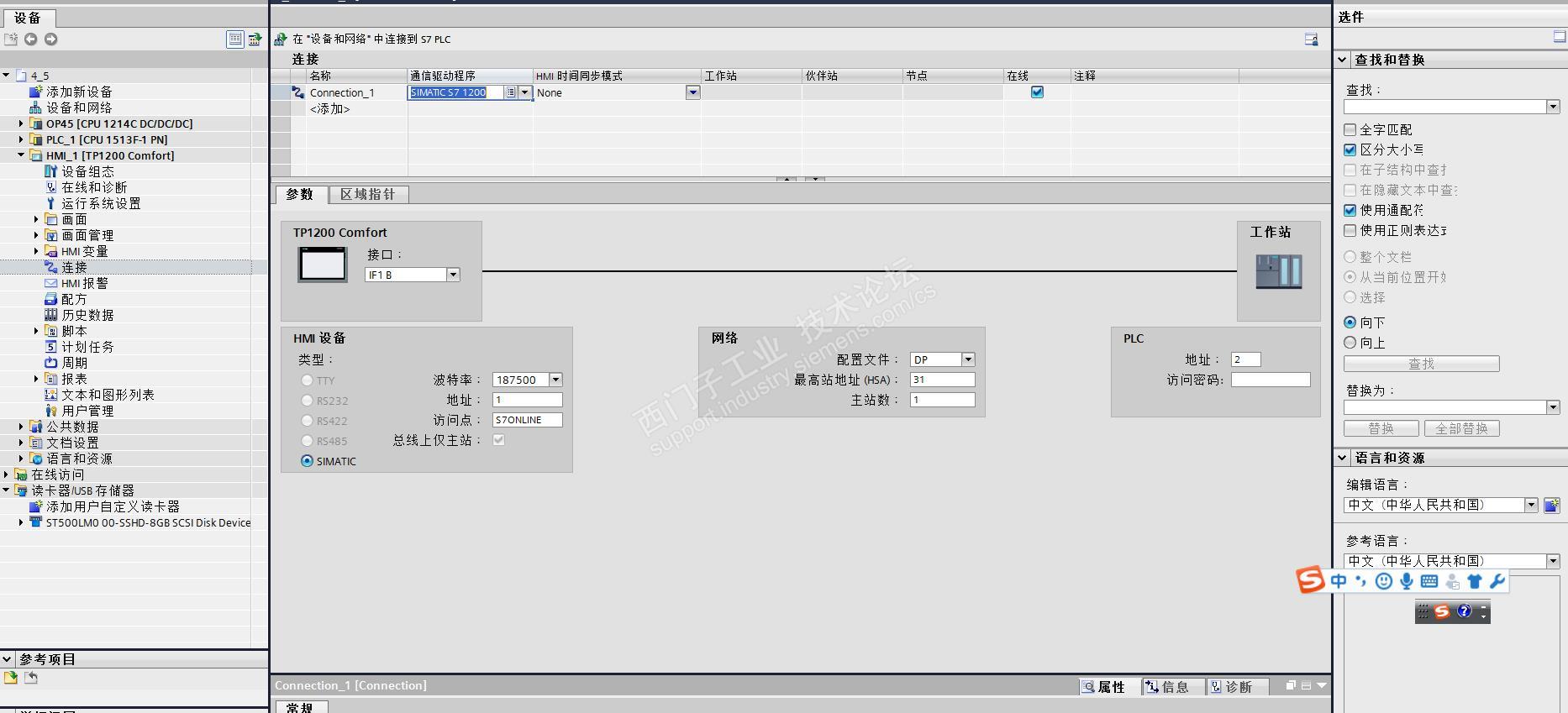
Task: Click the workstation PLC rack image
Action: 1279,272
